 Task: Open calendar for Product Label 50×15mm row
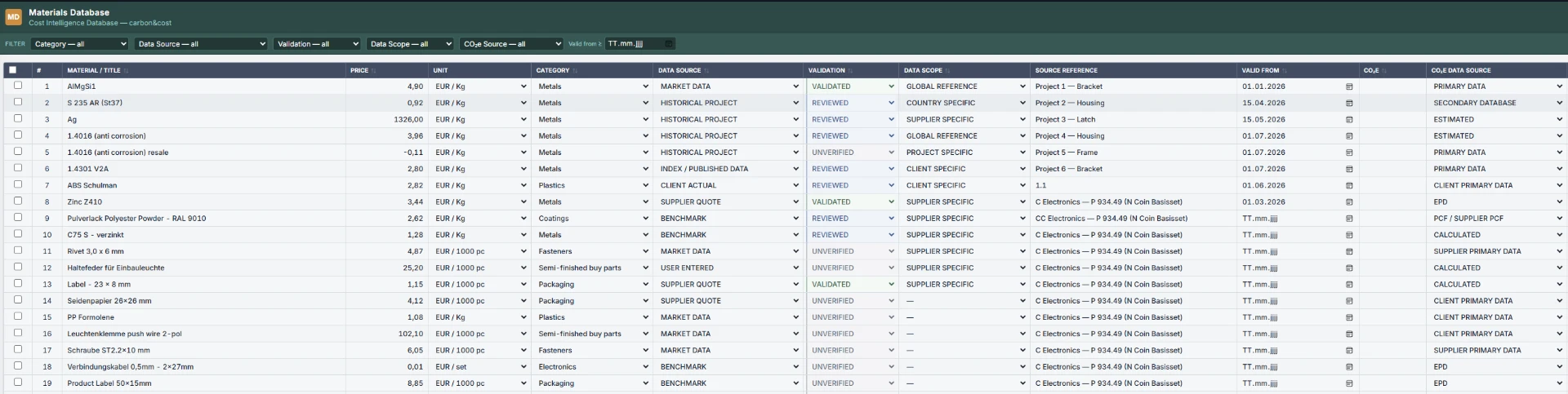coord(1349,383)
